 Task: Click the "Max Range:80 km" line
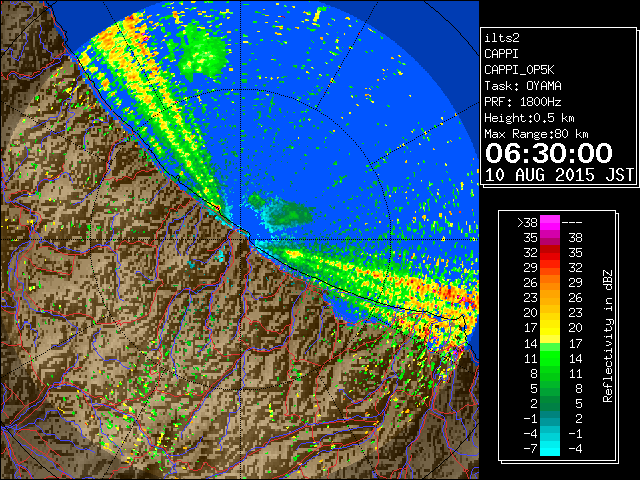pyautogui.click(x=536, y=134)
